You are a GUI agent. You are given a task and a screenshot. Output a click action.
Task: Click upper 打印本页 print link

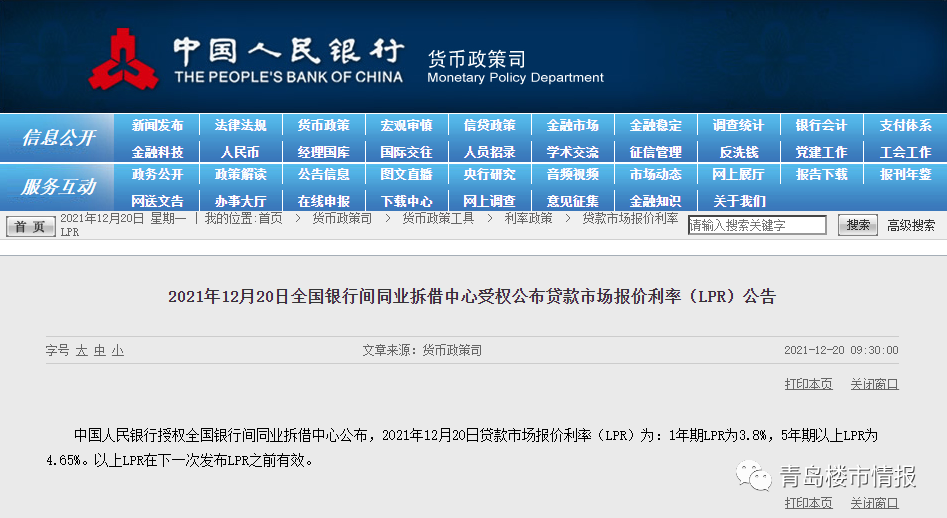point(808,384)
